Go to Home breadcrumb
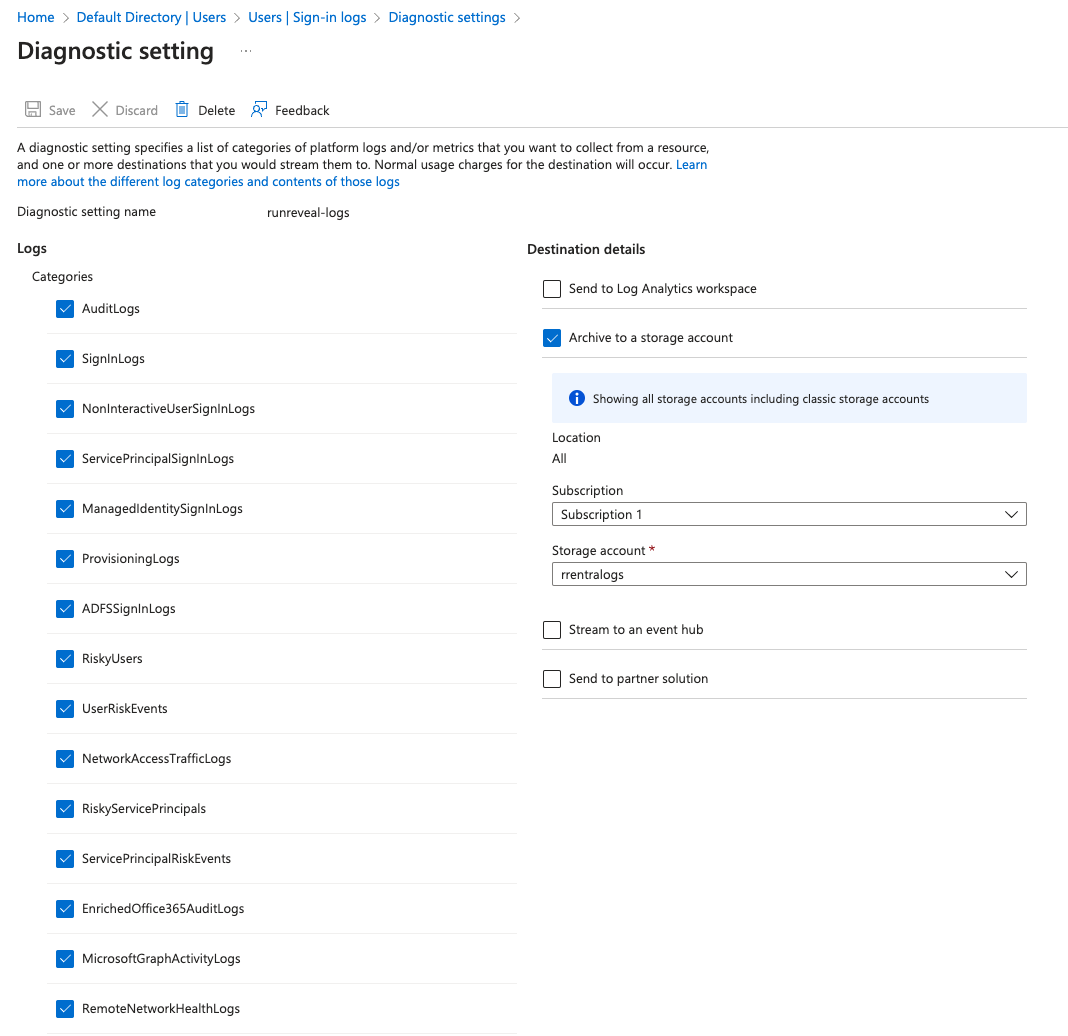1068x1036 pixels. point(36,18)
